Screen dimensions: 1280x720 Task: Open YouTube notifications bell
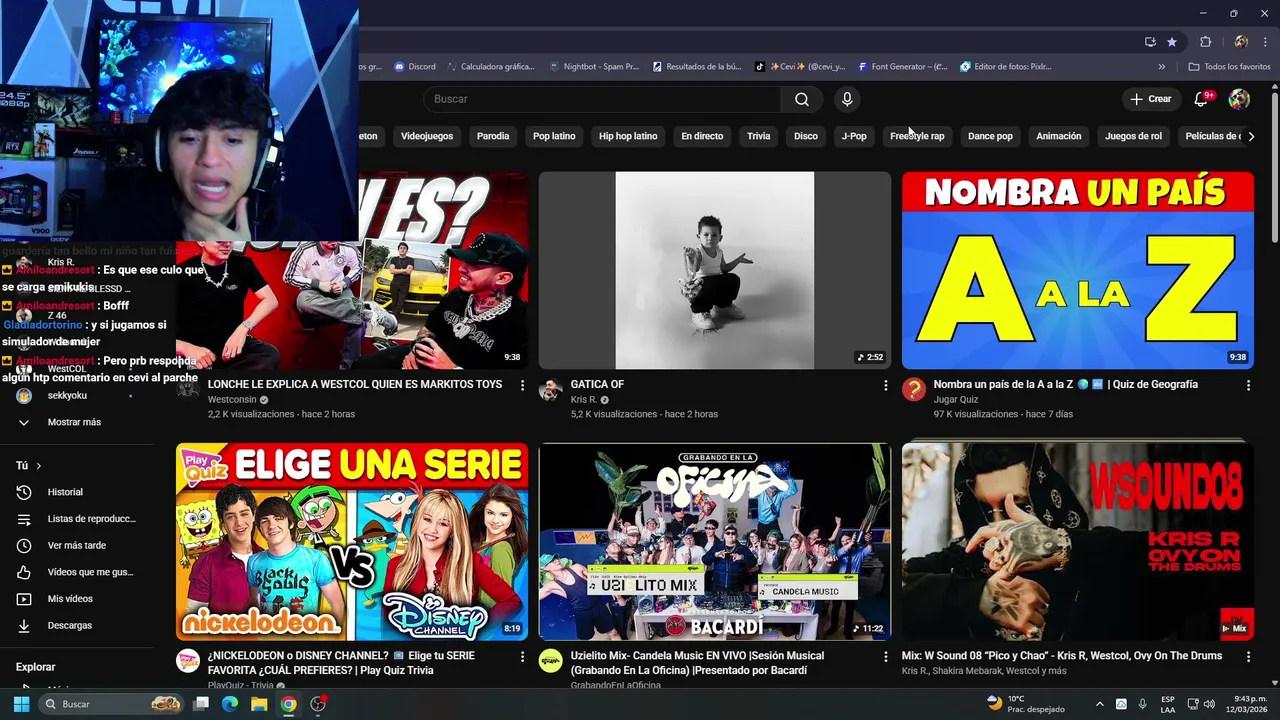click(1201, 99)
